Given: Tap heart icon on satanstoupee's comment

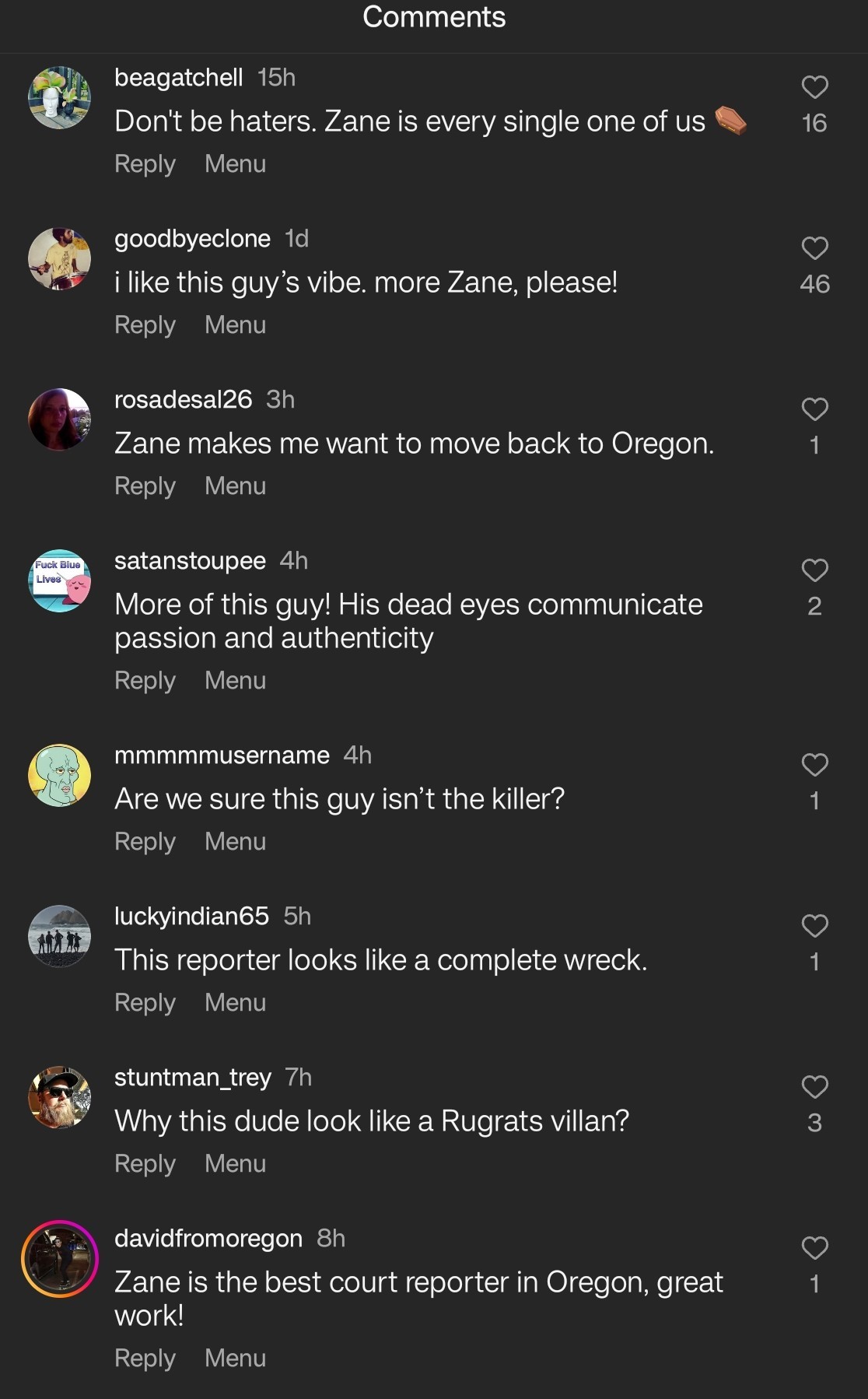Looking at the screenshot, I should click(x=814, y=570).
